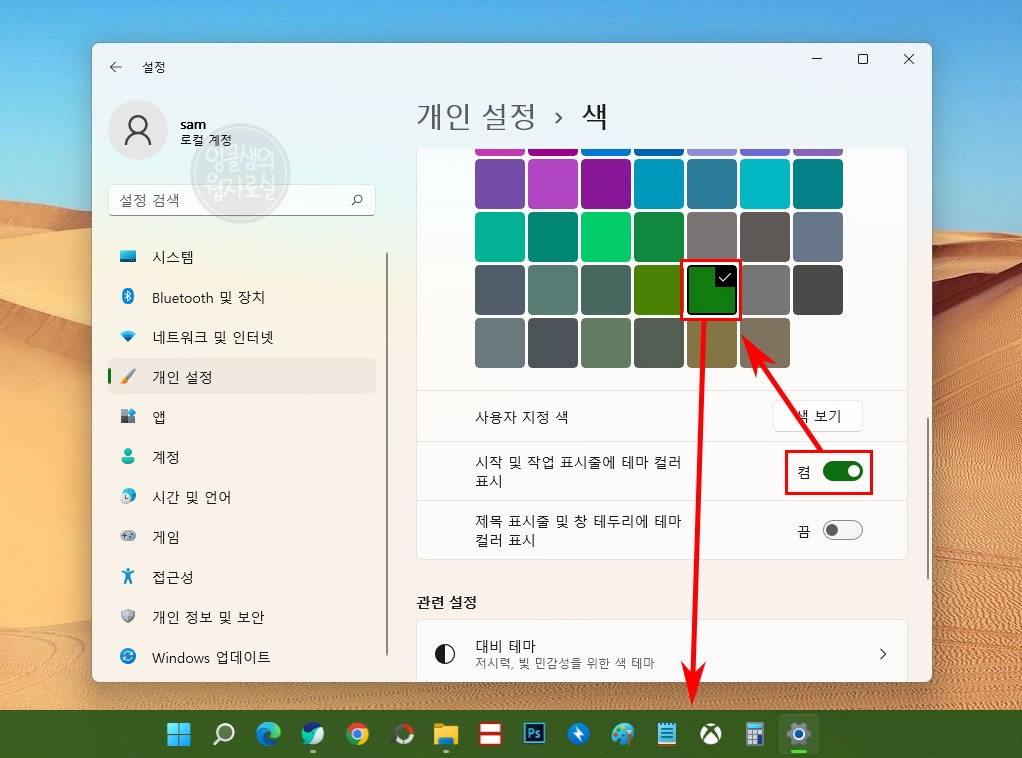
Task: Select 개인 설정 in the sidebar
Action: (242, 377)
